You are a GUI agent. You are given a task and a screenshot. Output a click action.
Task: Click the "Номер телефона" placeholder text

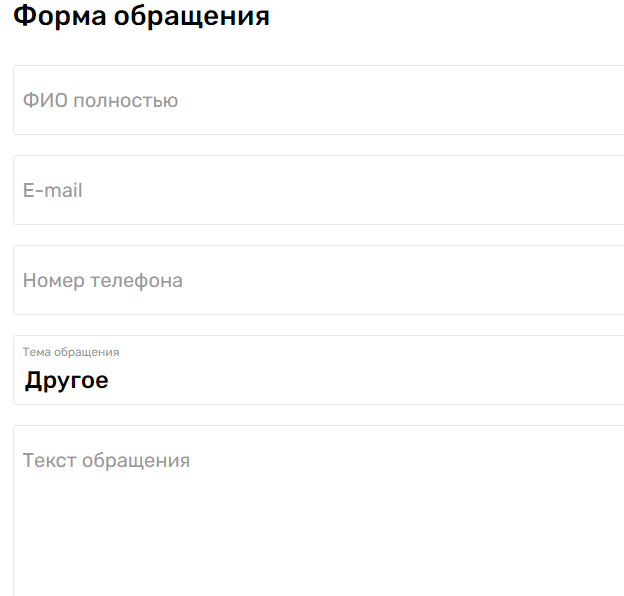[x=103, y=280]
